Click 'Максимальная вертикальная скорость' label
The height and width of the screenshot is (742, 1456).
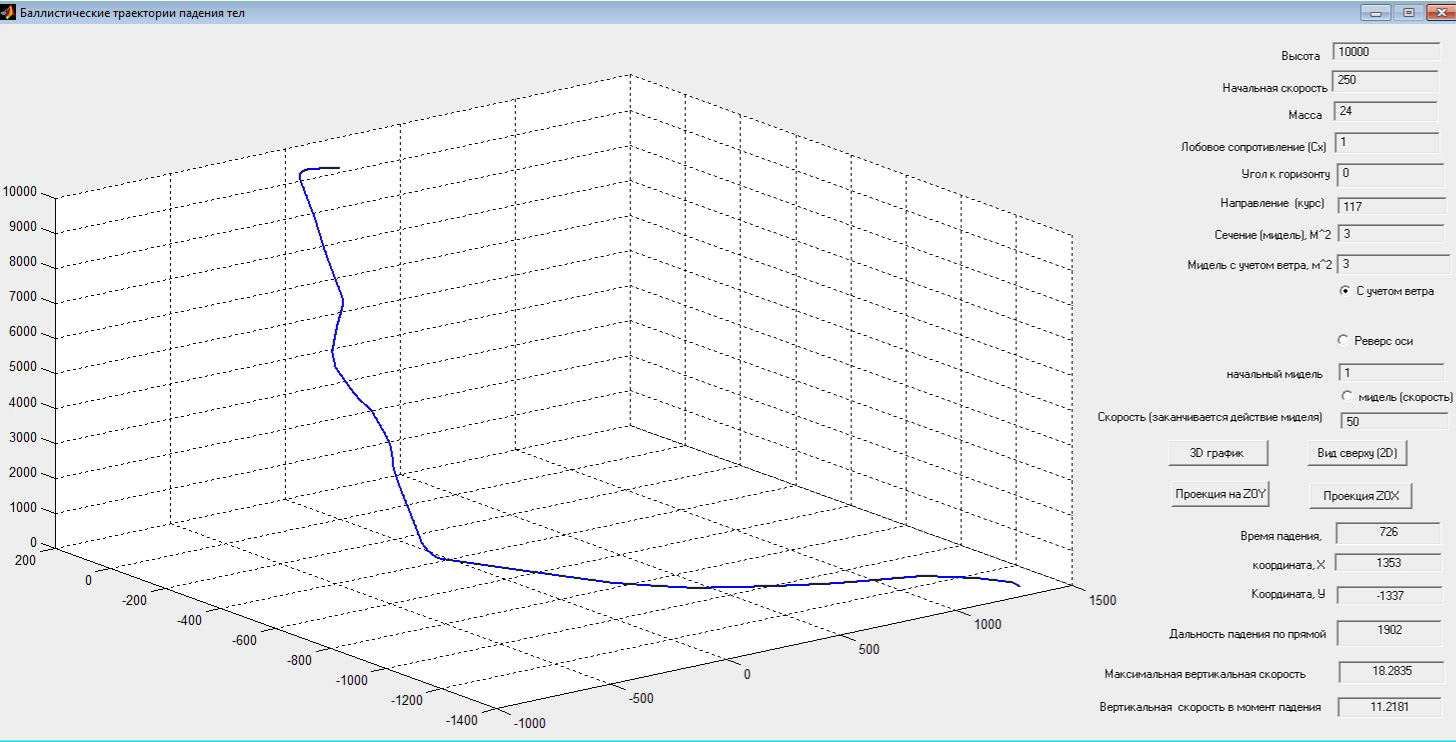point(1204,674)
